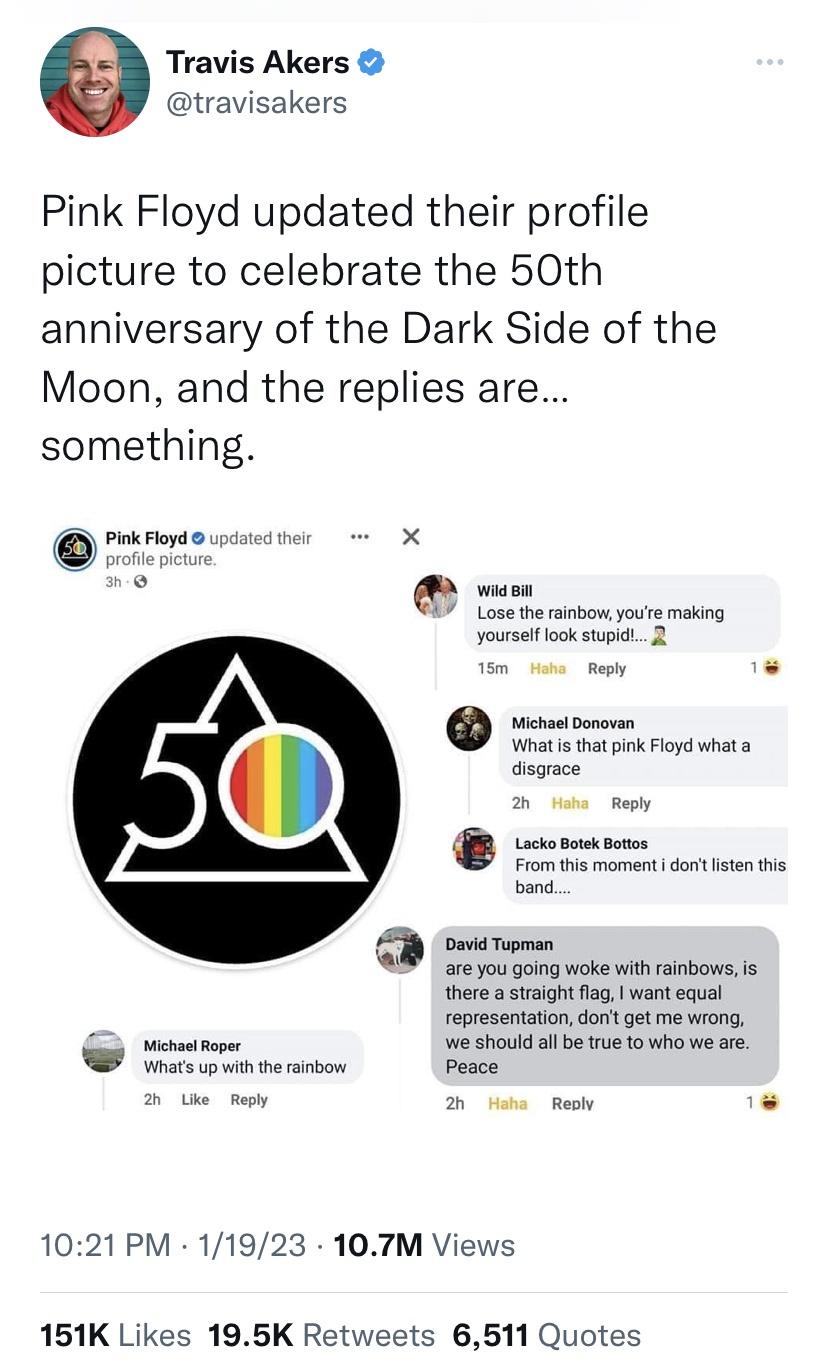Open the 19.5K Retweets list
This screenshot has width=828, height=1372.
pyautogui.click(x=321, y=1335)
